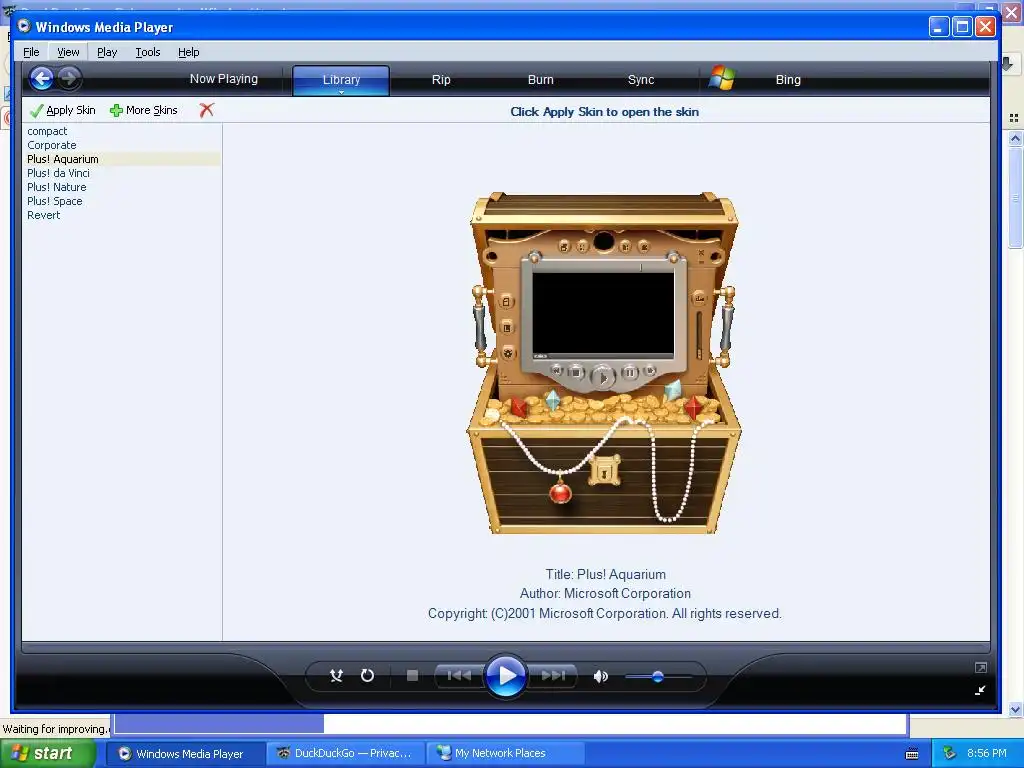Switch to Now Playing tab
1024x768 pixels.
click(x=224, y=79)
